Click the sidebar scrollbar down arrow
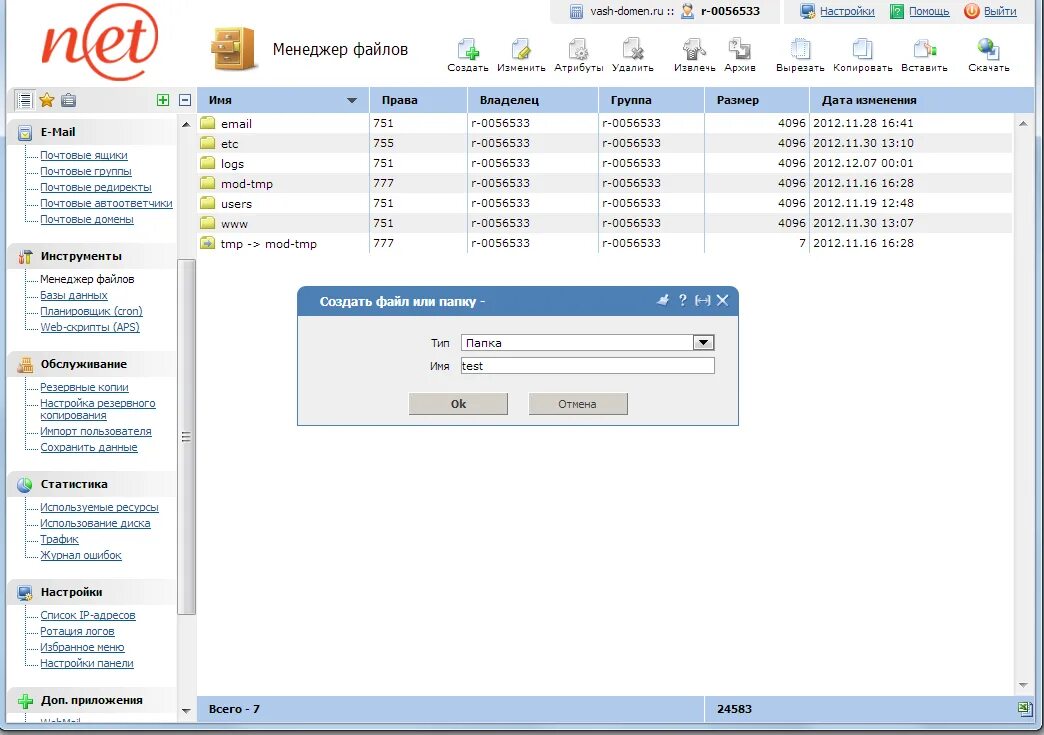Image resolution: width=1044 pixels, height=735 pixels. [186, 710]
